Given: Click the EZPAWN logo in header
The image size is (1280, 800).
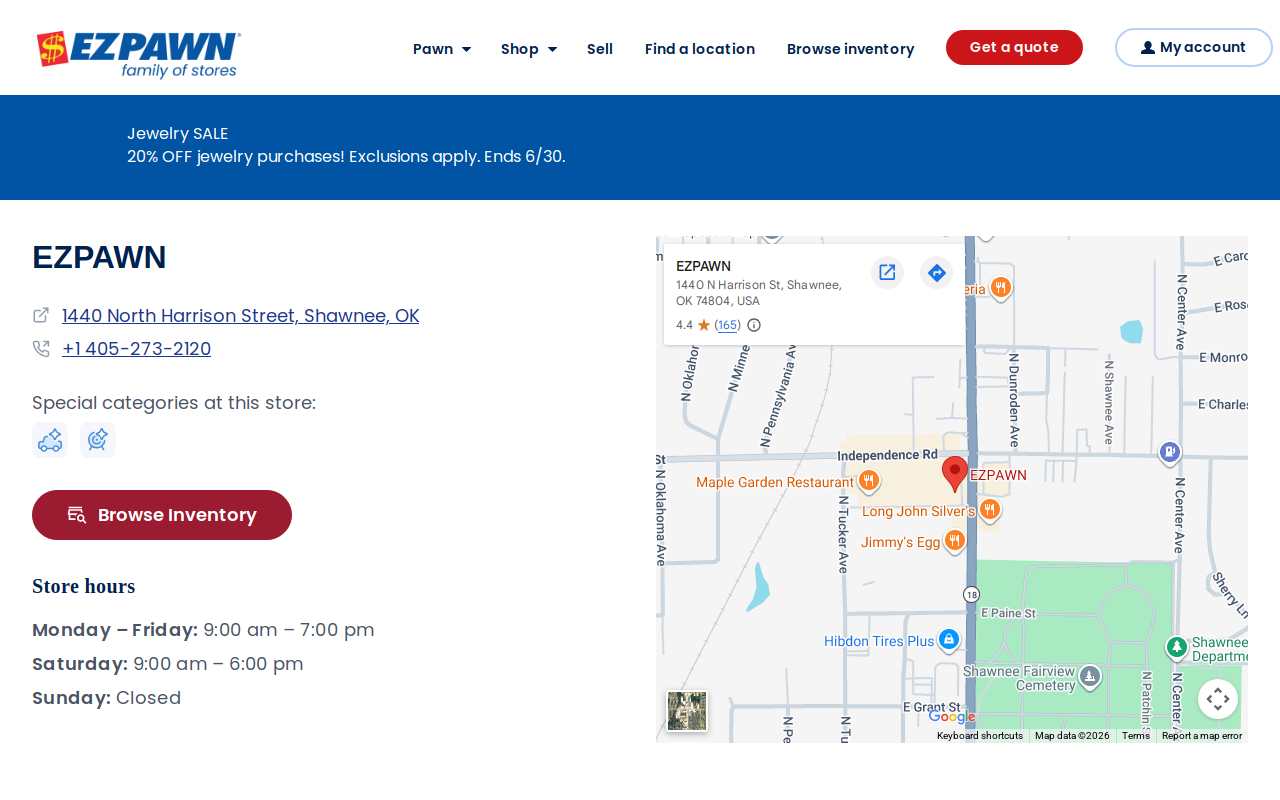Looking at the screenshot, I should [x=138, y=54].
